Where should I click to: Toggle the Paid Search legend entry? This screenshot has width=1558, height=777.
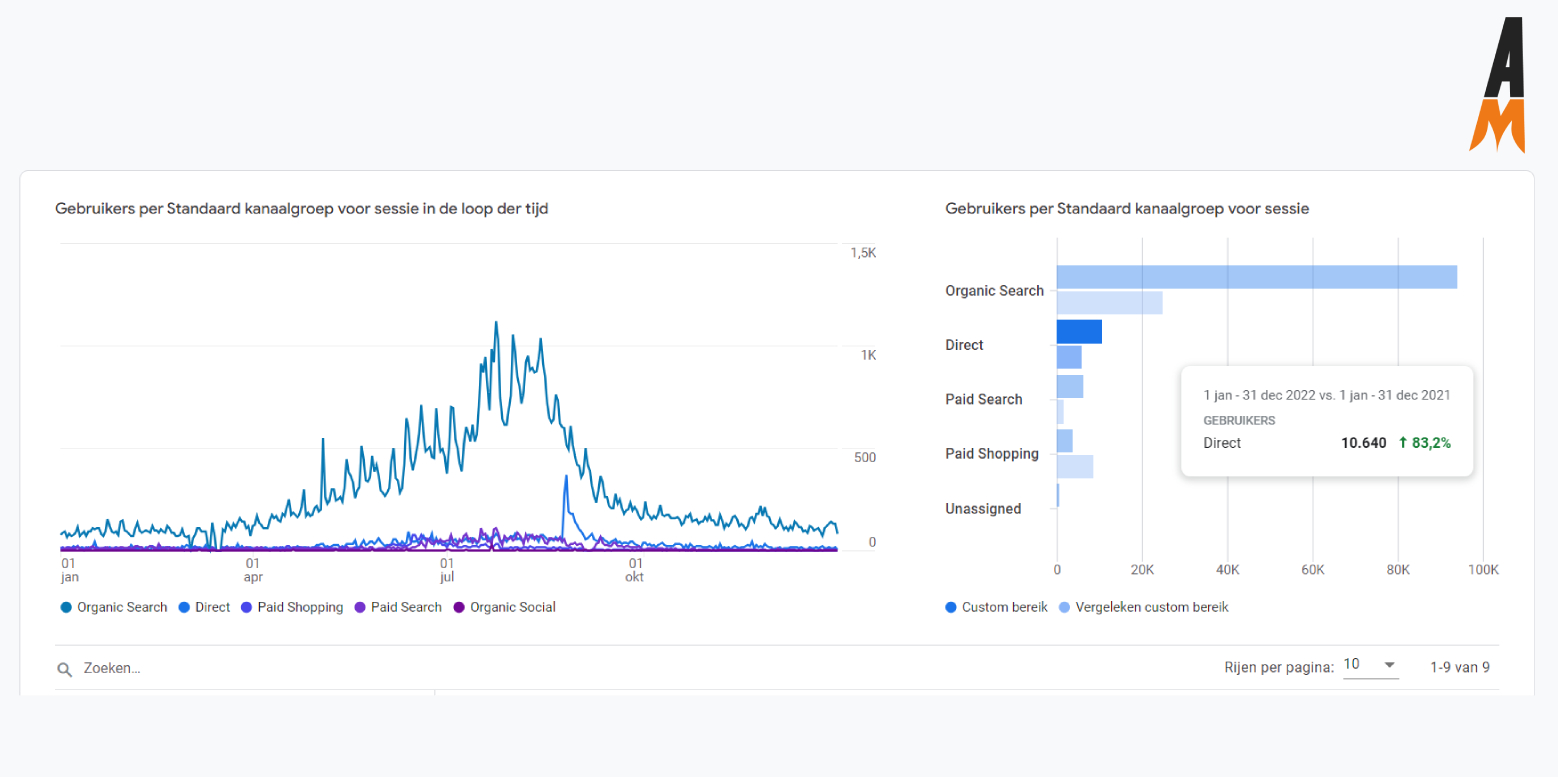(398, 607)
